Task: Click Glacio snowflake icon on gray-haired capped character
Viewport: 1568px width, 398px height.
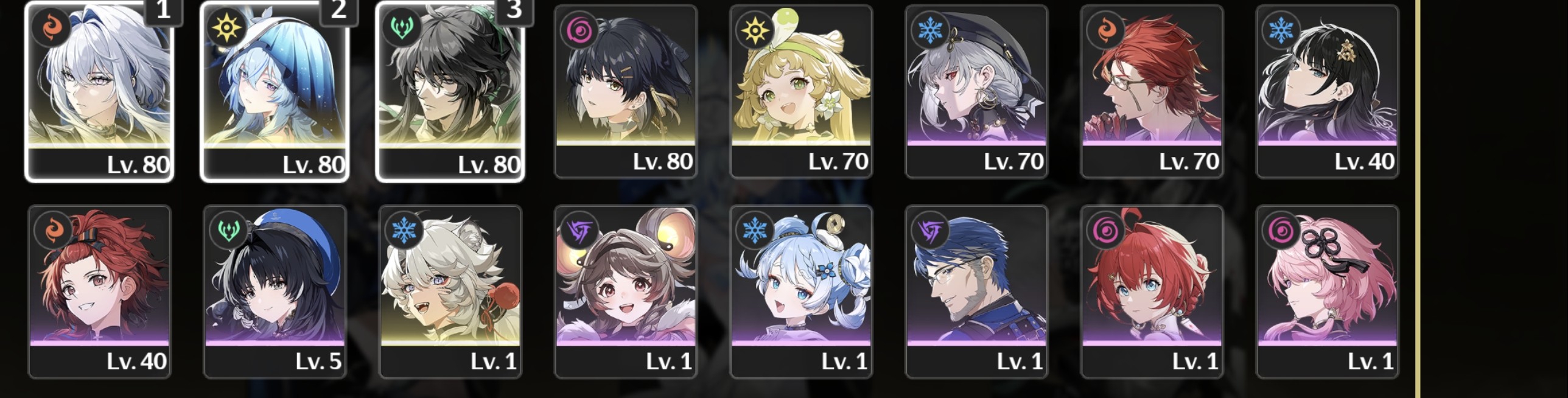Action: click(929, 30)
